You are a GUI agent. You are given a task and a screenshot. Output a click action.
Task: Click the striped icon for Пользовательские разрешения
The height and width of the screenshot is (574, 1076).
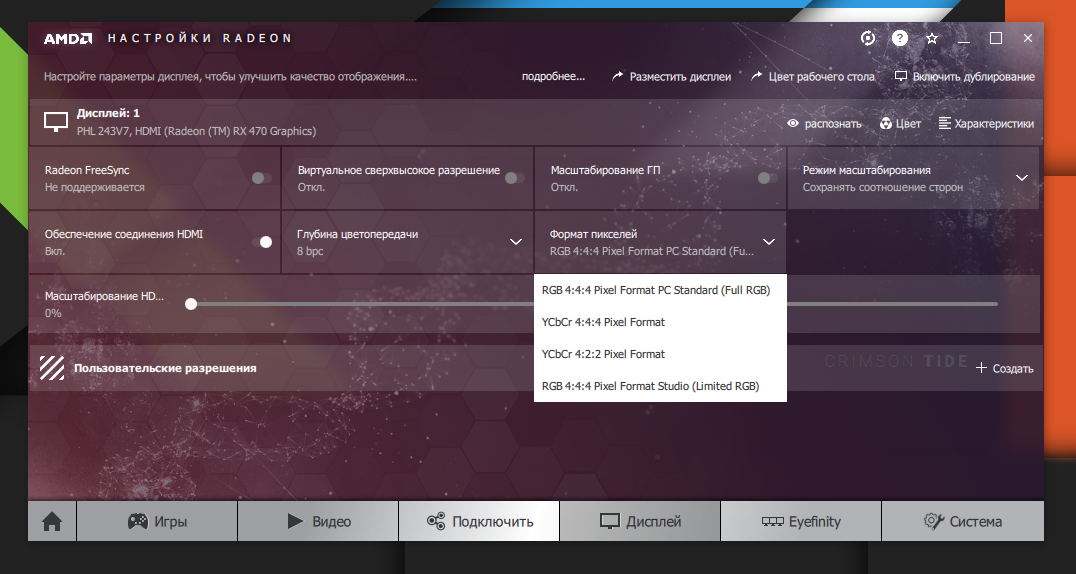click(x=52, y=368)
